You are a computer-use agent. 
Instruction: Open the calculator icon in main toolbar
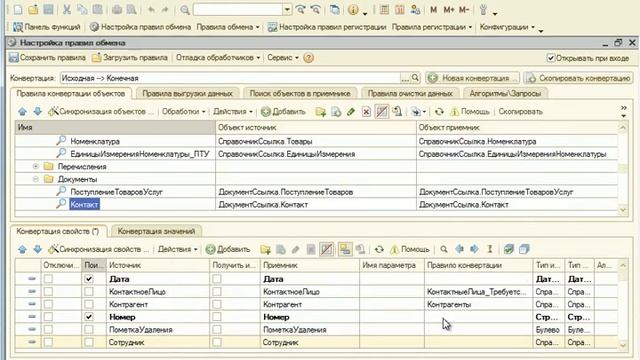(384, 9)
